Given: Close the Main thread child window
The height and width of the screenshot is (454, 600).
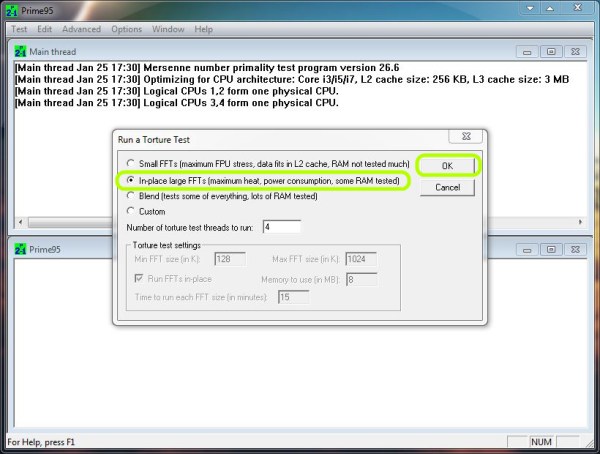Looking at the screenshot, I should point(575,52).
